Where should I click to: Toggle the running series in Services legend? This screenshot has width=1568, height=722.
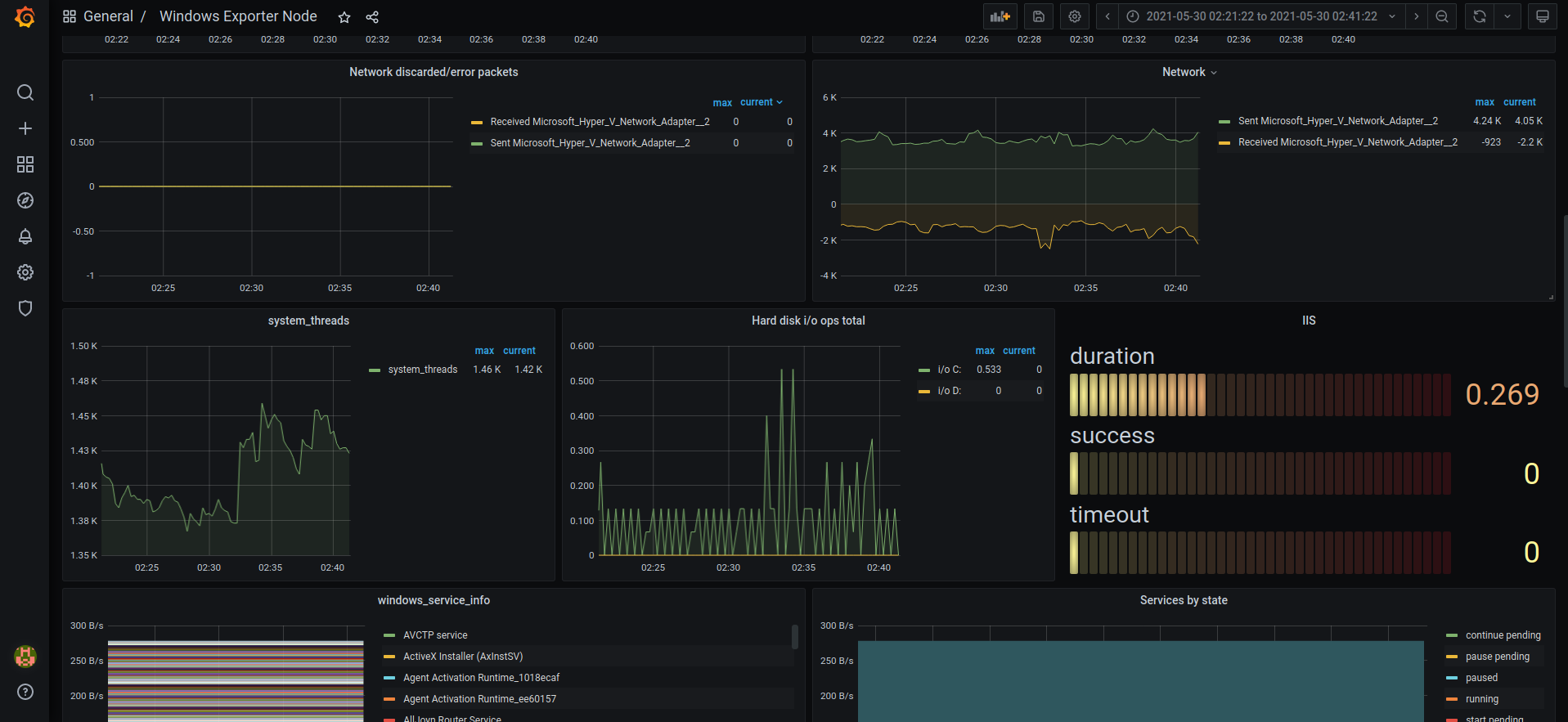[1481, 699]
